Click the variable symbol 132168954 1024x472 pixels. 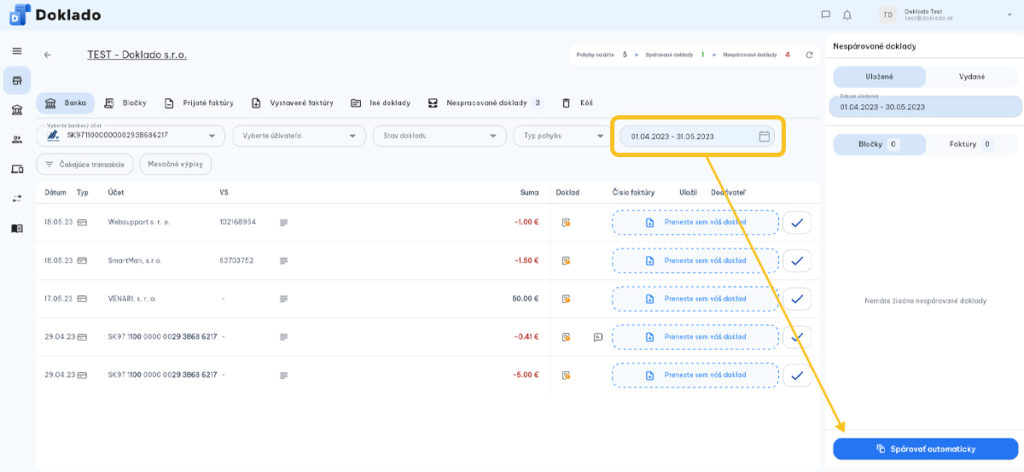point(238,223)
